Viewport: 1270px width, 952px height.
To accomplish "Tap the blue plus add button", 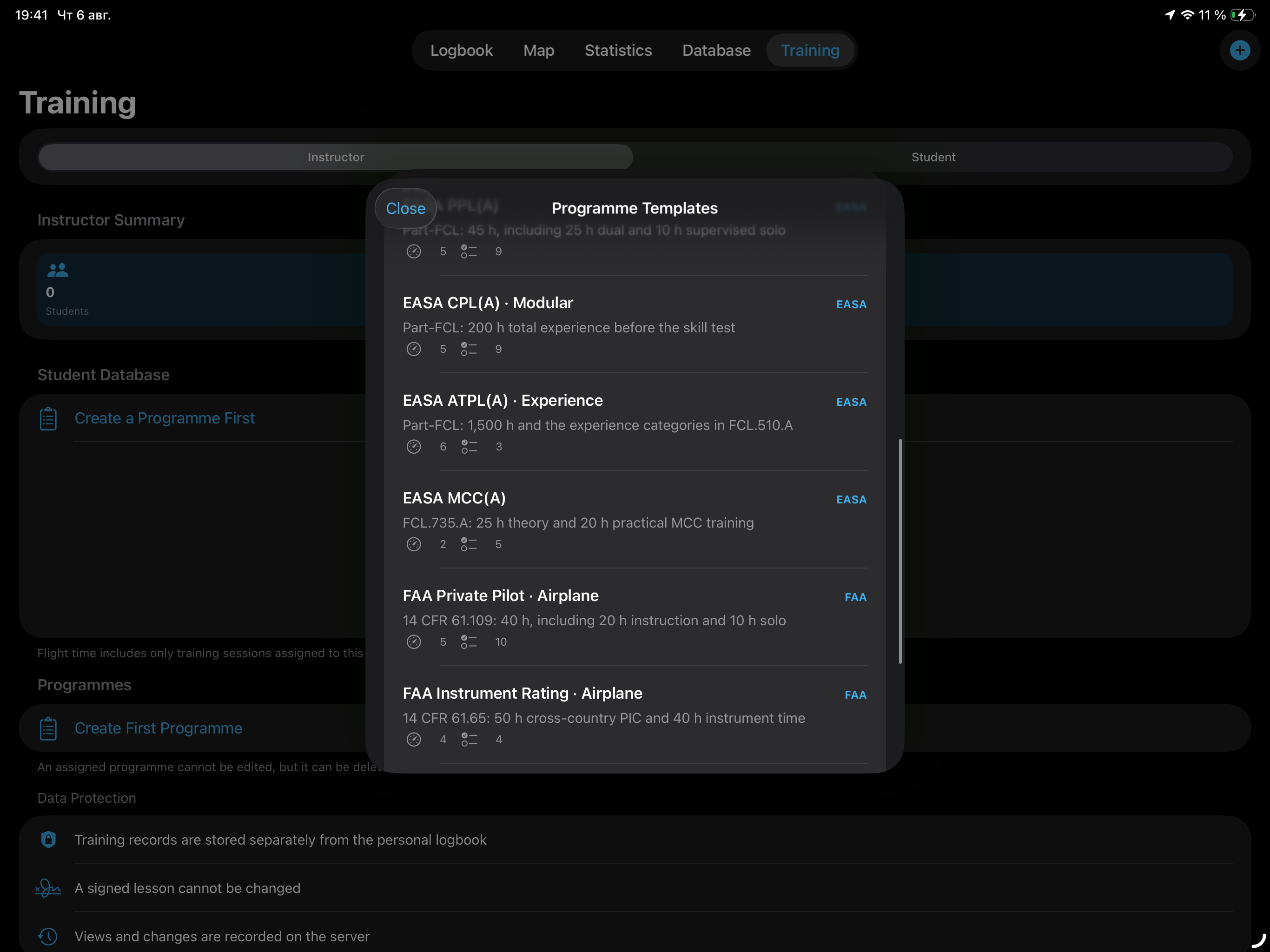I will (x=1240, y=51).
